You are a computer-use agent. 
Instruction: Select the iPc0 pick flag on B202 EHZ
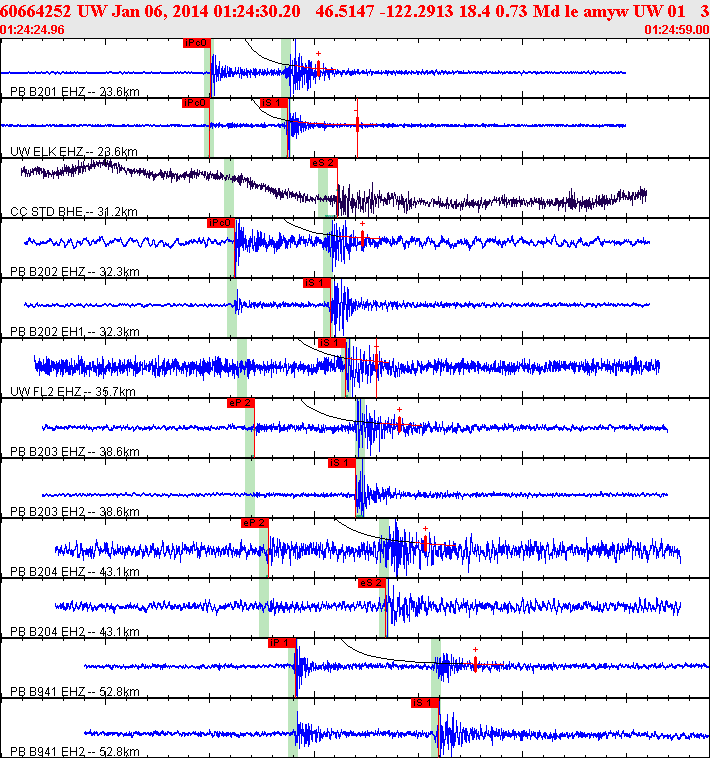[221, 223]
